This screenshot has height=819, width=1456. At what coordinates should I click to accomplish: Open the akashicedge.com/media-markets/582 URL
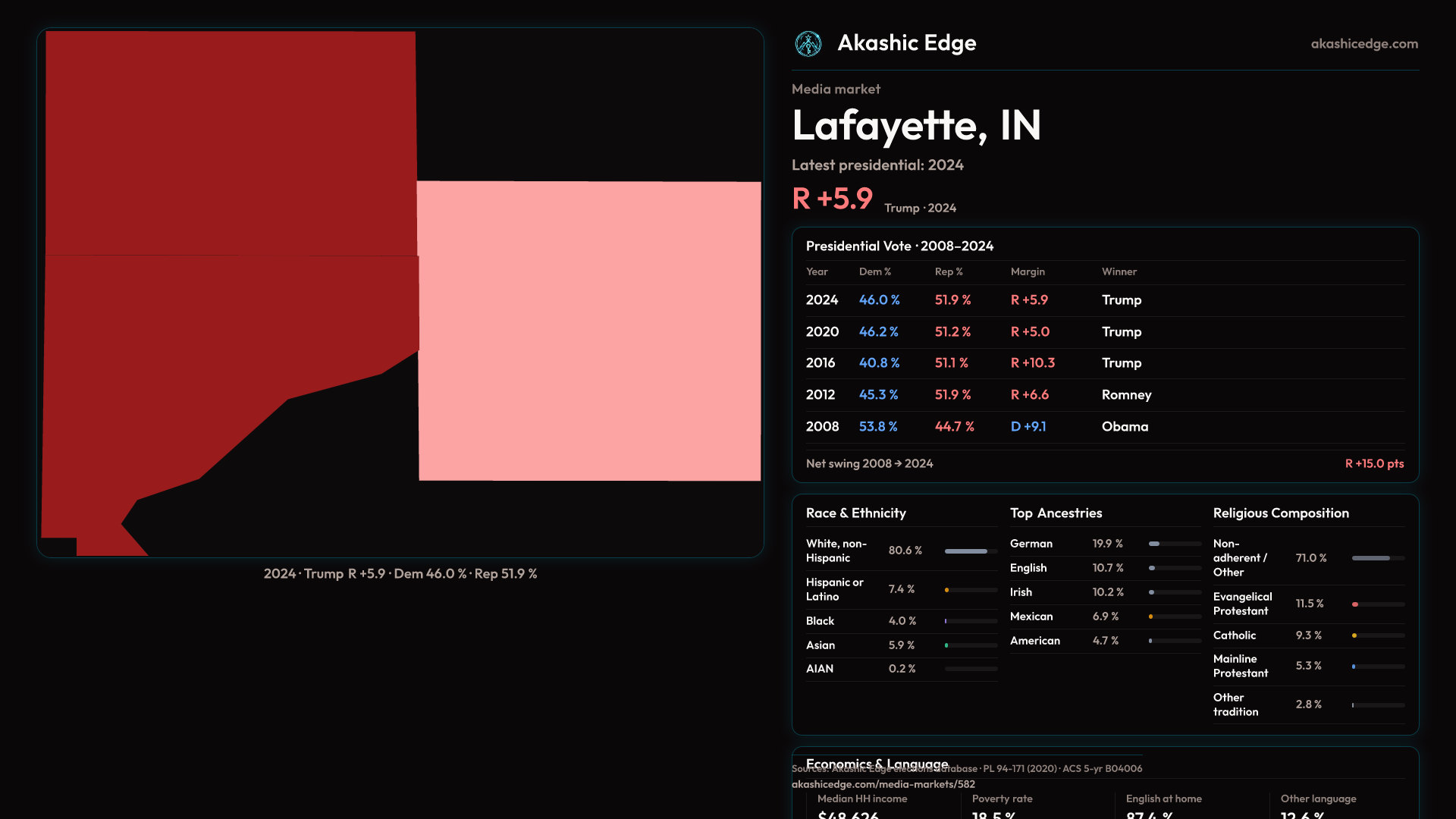click(883, 784)
